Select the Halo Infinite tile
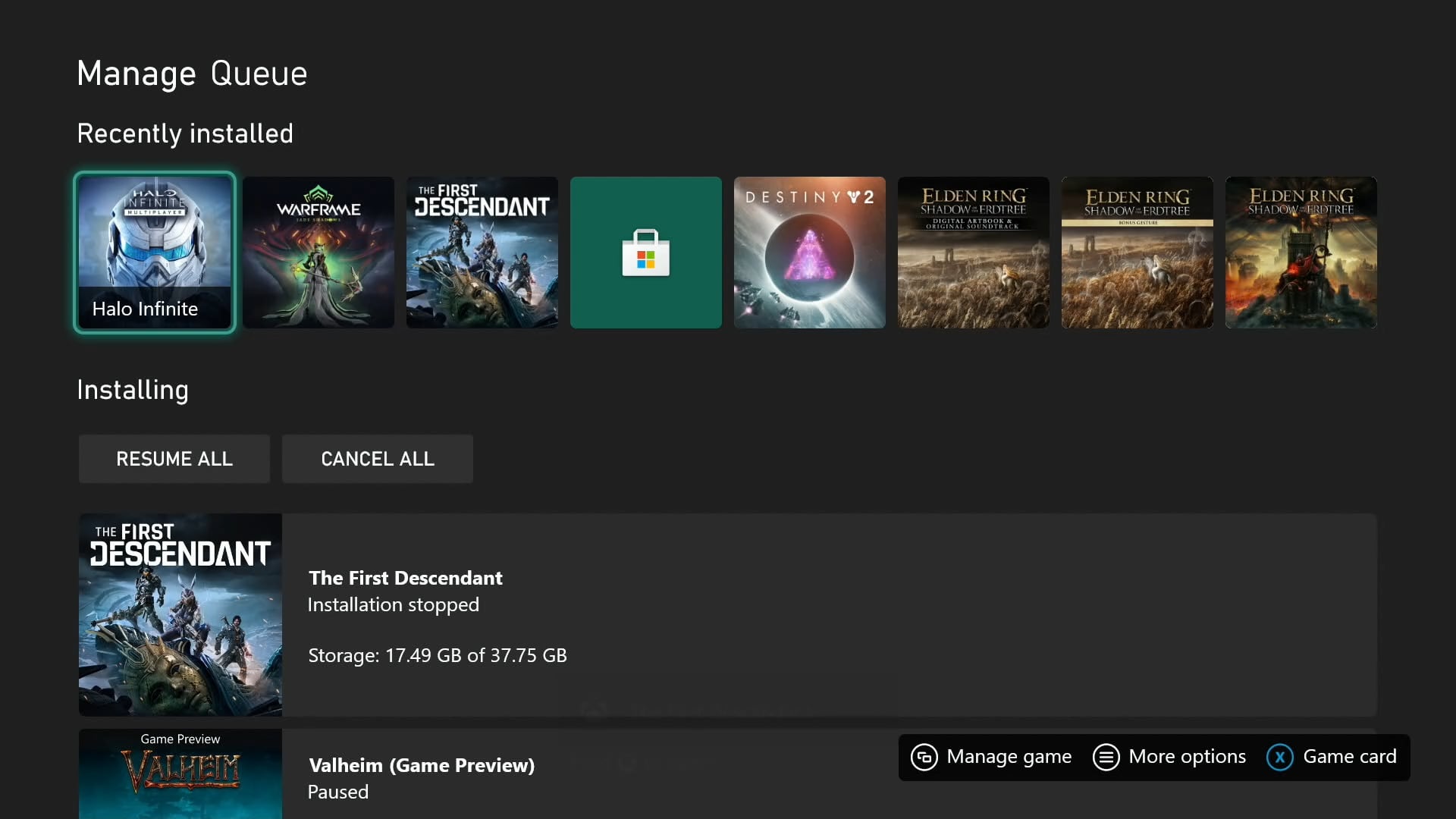The height and width of the screenshot is (819, 1456). pyautogui.click(x=155, y=253)
